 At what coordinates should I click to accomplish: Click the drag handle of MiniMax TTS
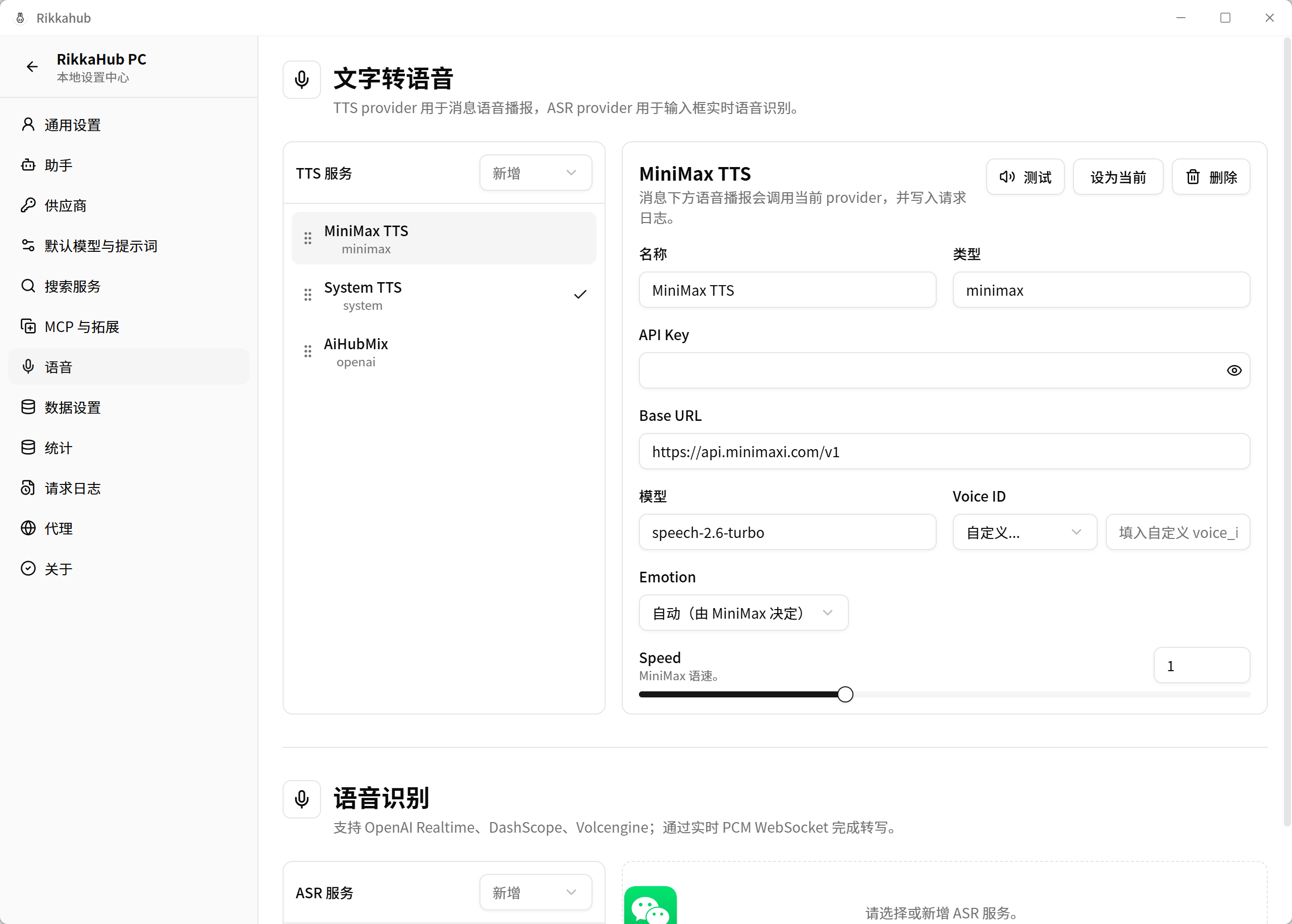click(308, 238)
